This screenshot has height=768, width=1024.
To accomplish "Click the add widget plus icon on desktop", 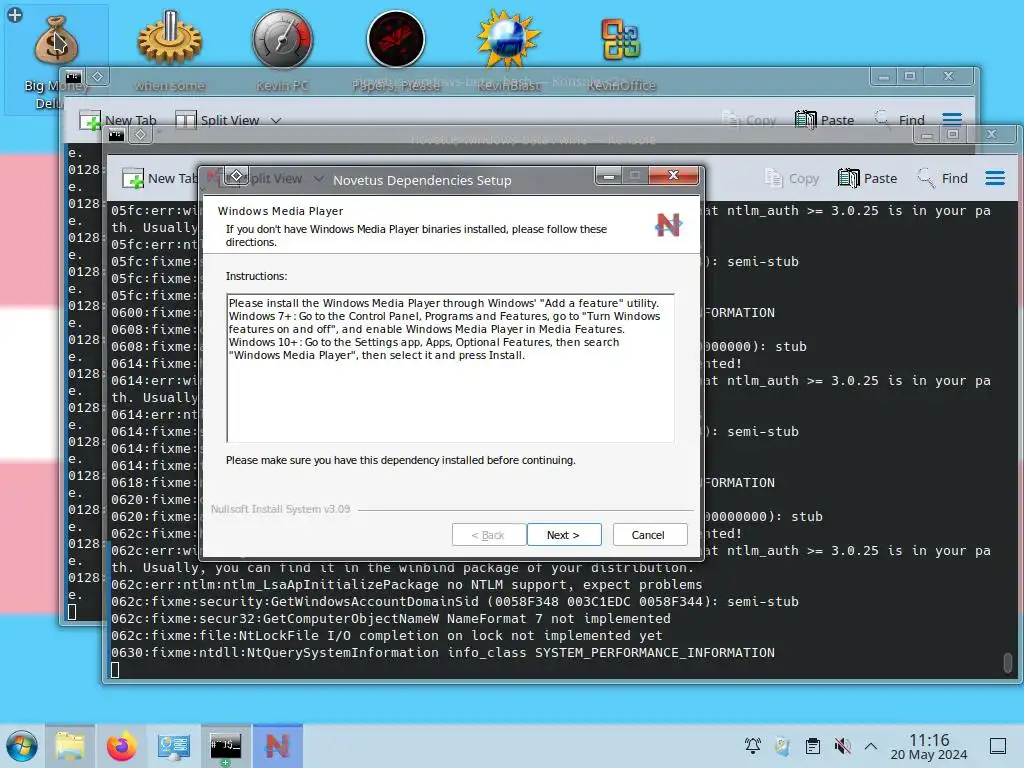I will pyautogui.click(x=14, y=14).
